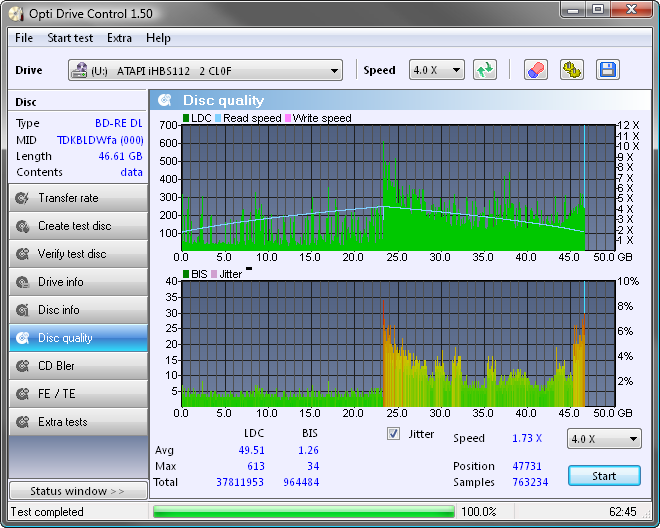This screenshot has width=660, height=528.
Task: Click the pink Write speed legend swatch
Action: click(x=288, y=118)
